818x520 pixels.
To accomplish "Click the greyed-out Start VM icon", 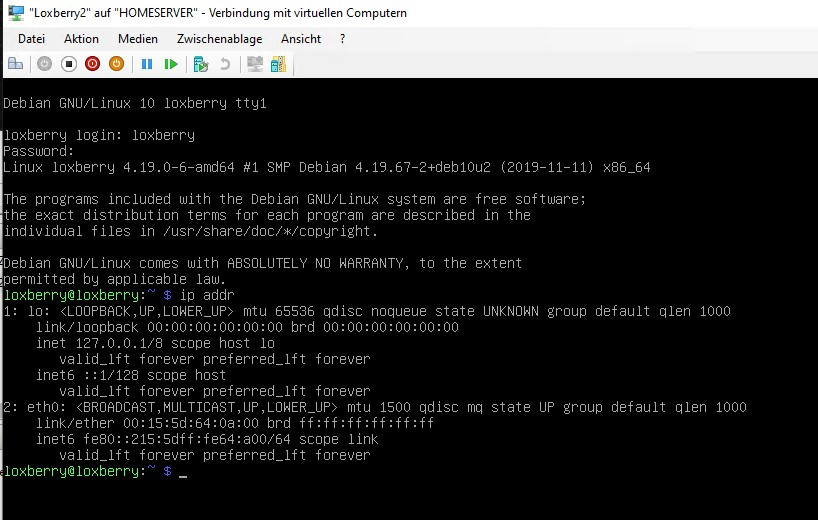I will pos(44,64).
